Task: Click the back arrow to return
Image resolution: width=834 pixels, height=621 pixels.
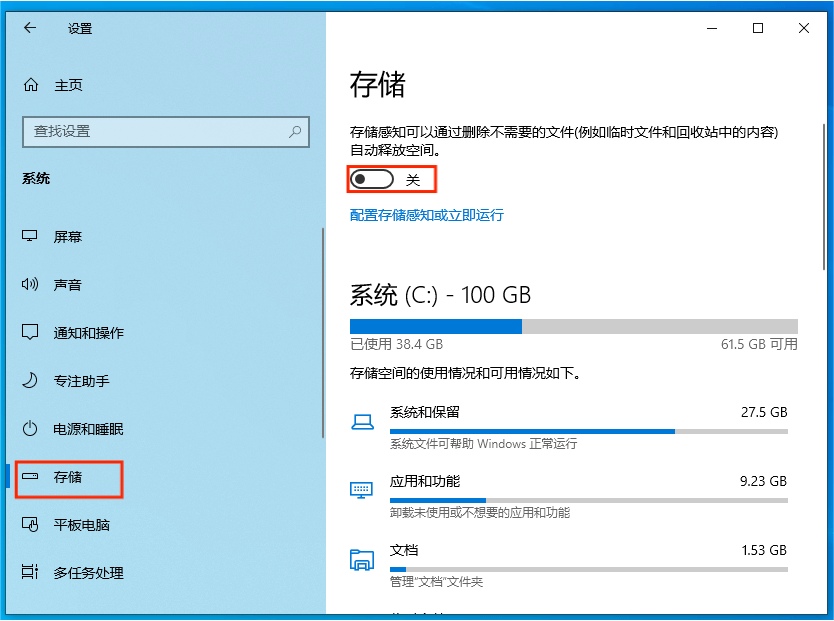Action: click(29, 28)
